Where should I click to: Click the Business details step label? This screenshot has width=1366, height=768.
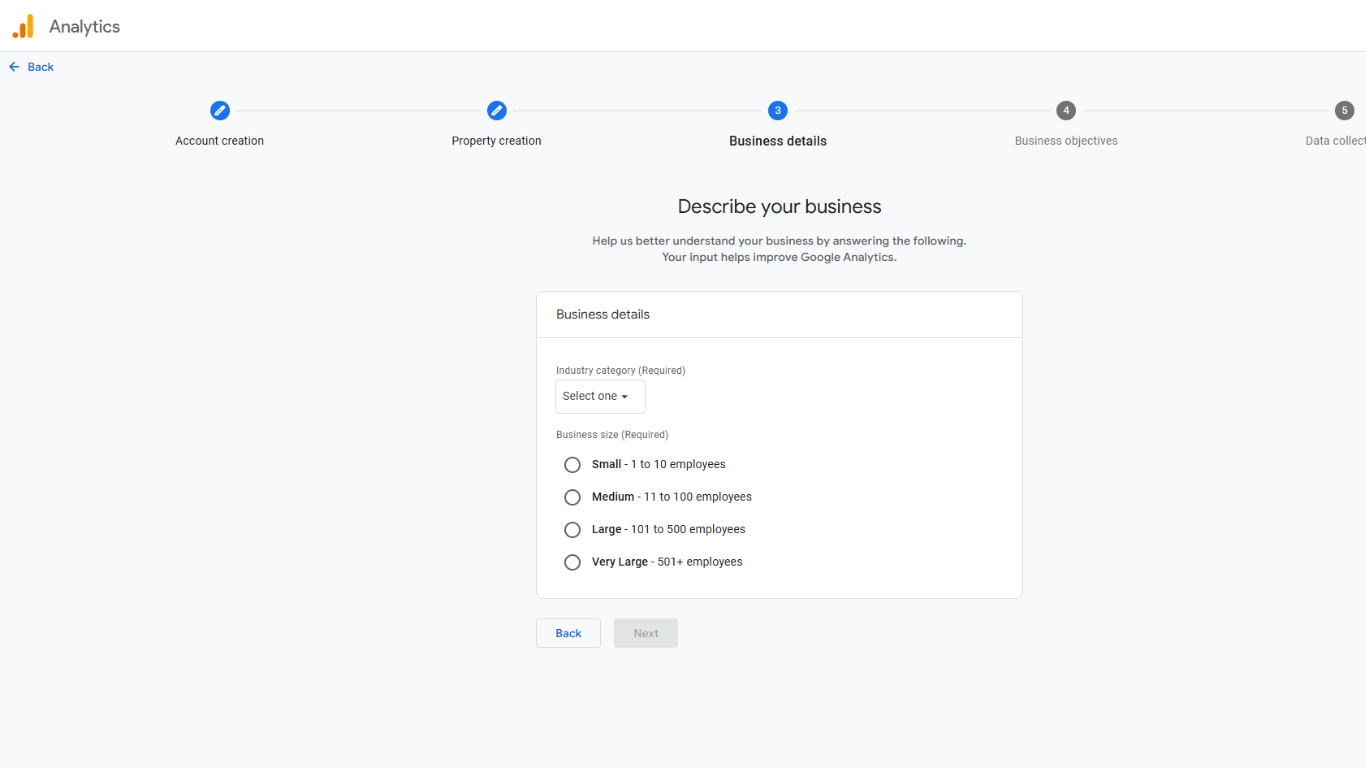click(x=777, y=140)
